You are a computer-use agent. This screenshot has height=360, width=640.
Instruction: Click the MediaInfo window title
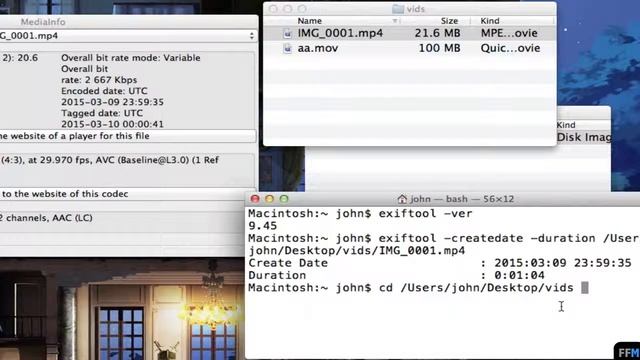coord(43,22)
